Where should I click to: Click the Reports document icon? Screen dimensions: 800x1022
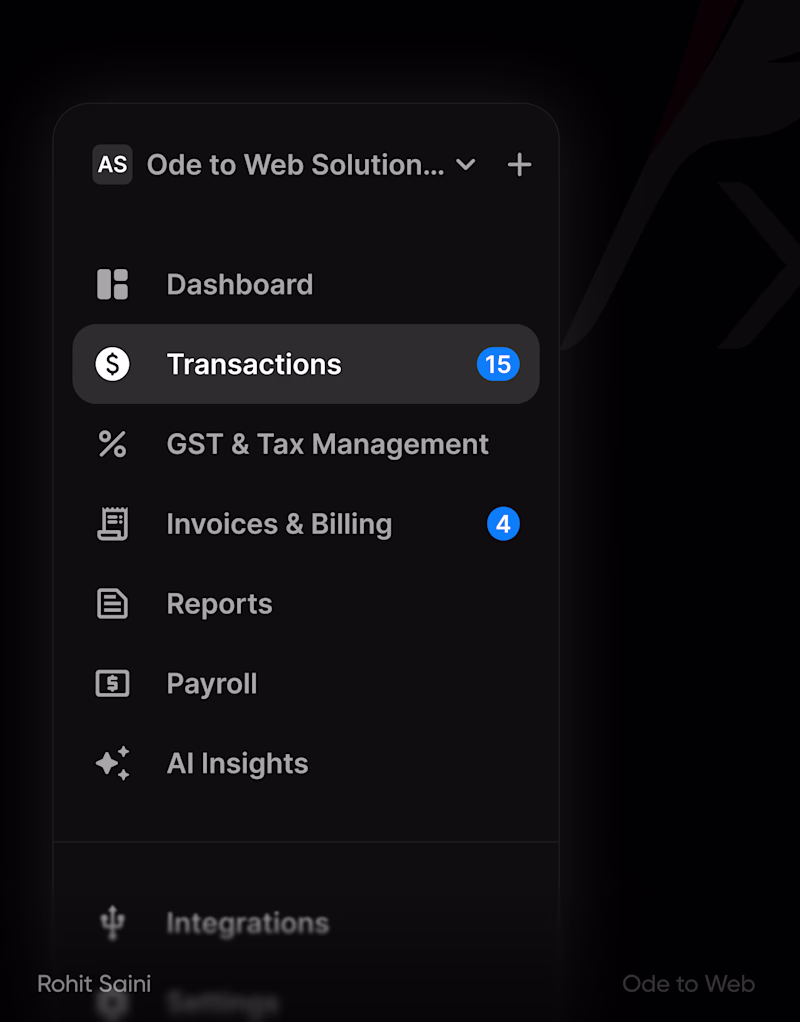pyautogui.click(x=112, y=604)
